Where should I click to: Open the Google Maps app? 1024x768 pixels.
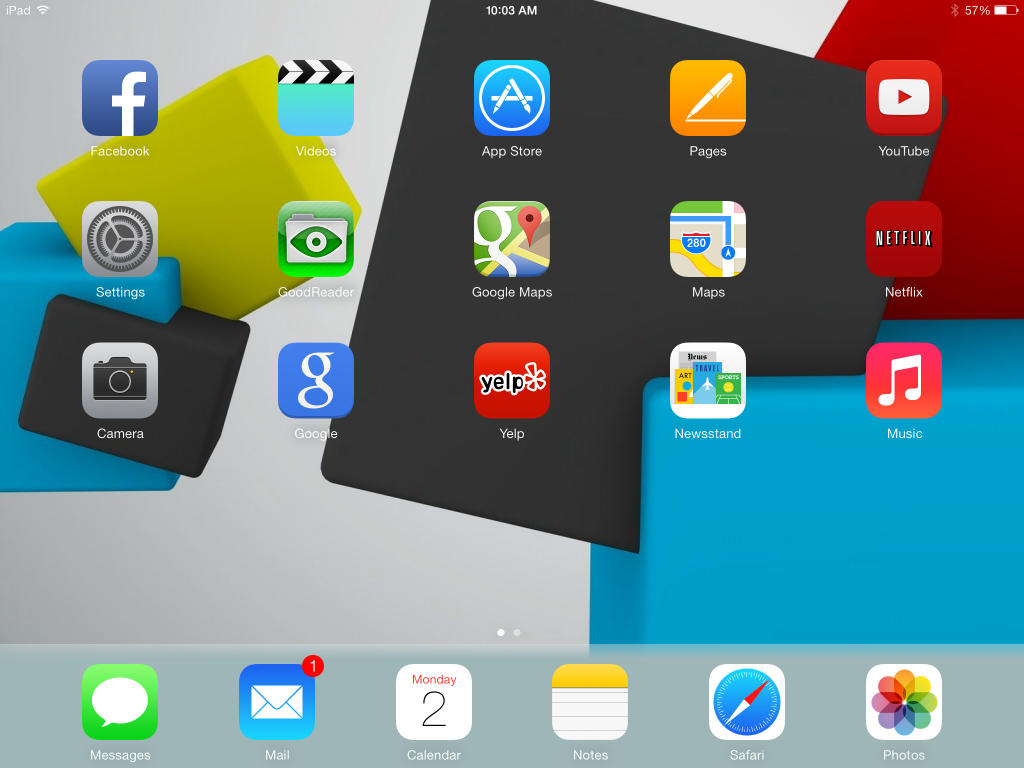[512, 239]
